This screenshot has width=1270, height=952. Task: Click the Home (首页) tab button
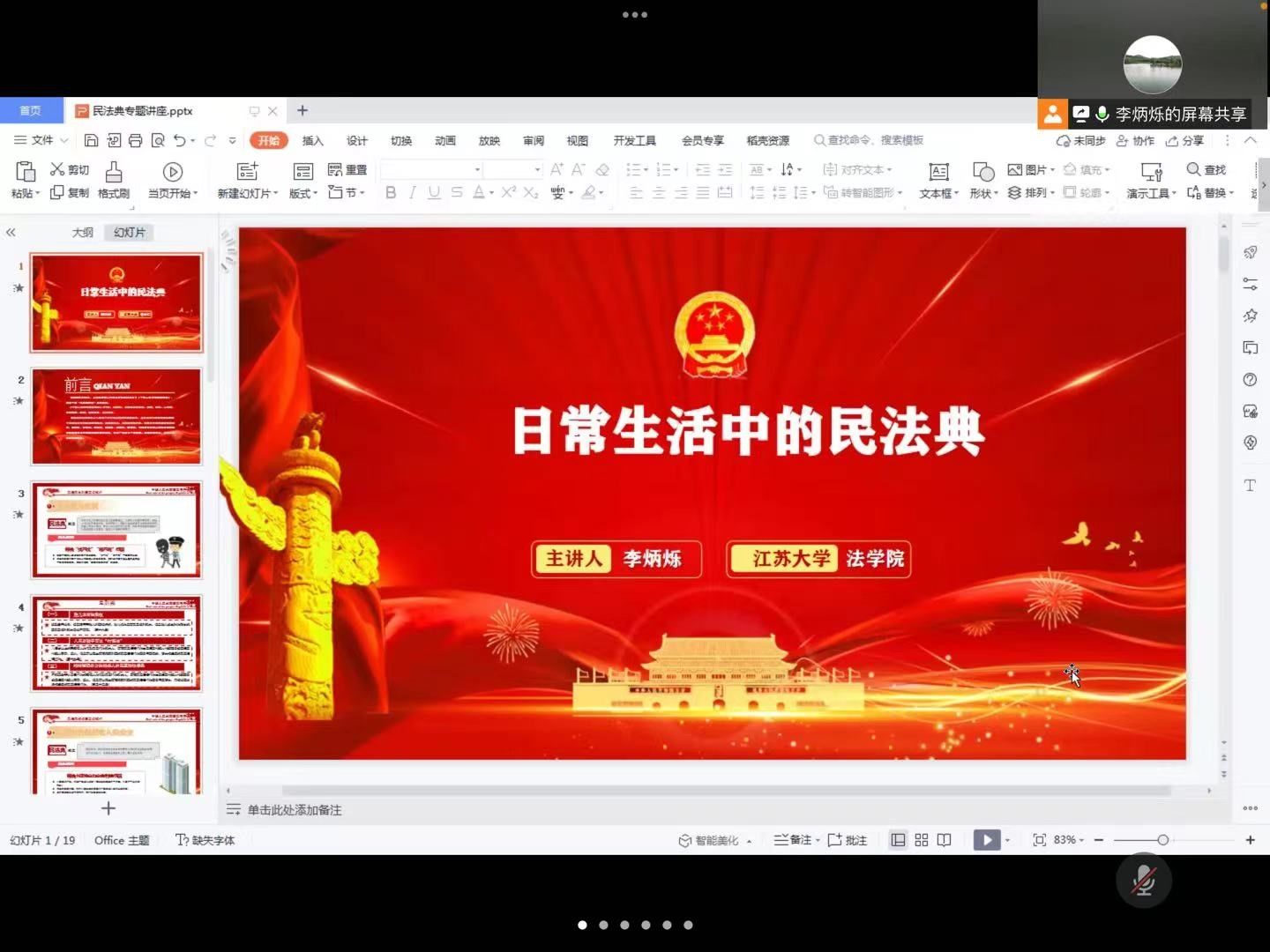pos(31,110)
